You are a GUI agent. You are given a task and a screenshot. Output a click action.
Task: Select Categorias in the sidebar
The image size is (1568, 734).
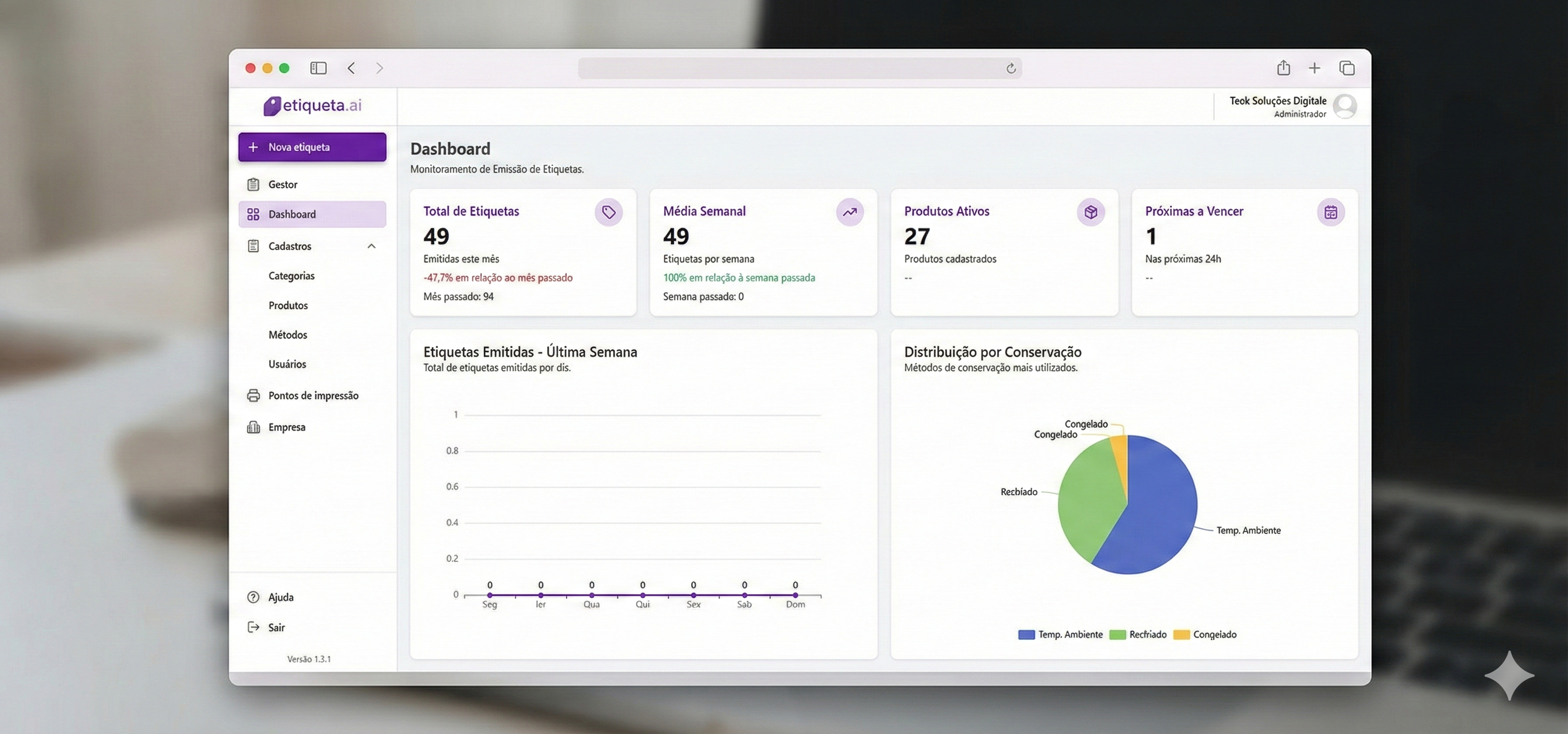coord(291,275)
